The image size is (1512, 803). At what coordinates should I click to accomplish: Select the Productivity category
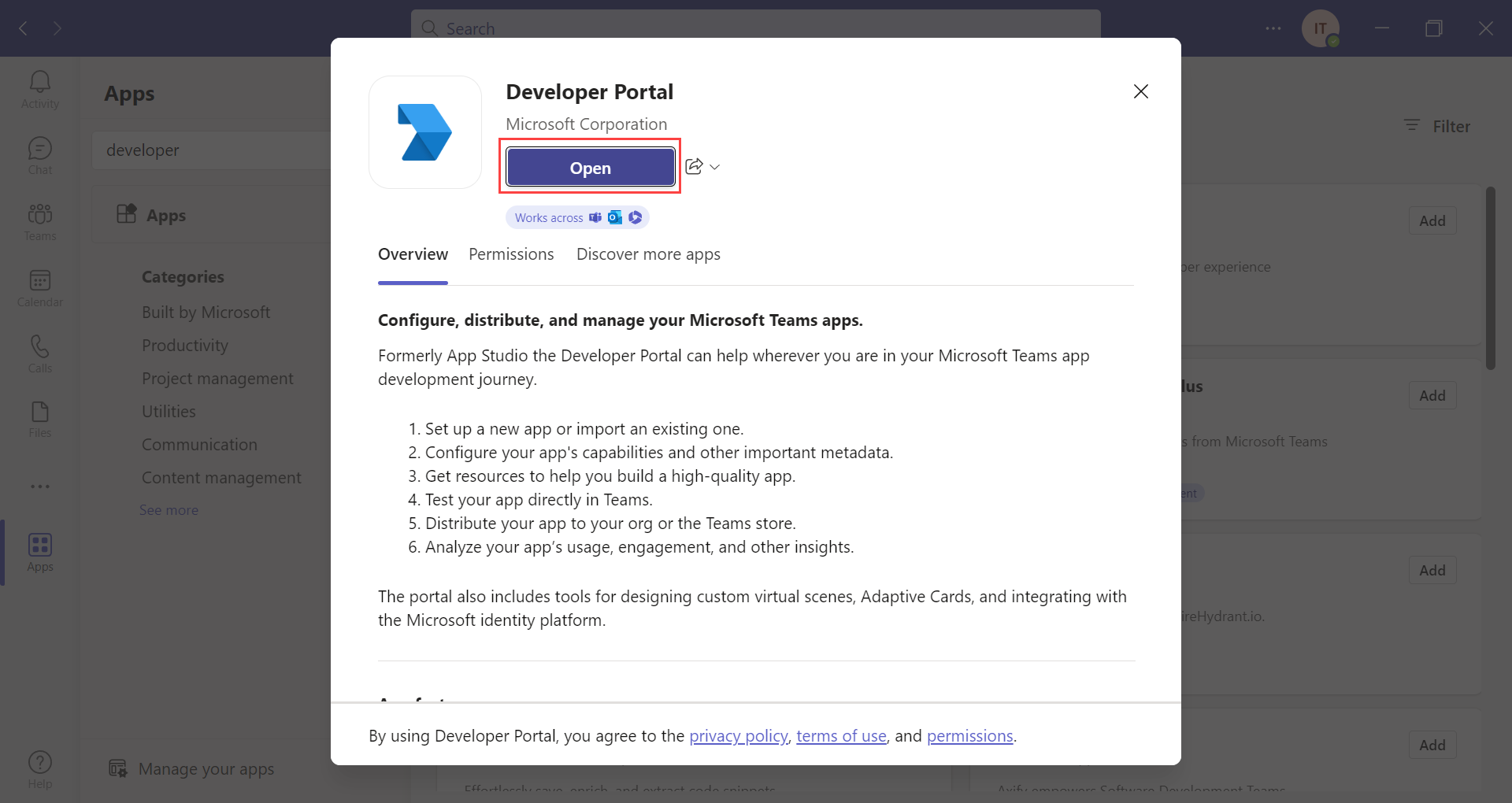tap(185, 345)
